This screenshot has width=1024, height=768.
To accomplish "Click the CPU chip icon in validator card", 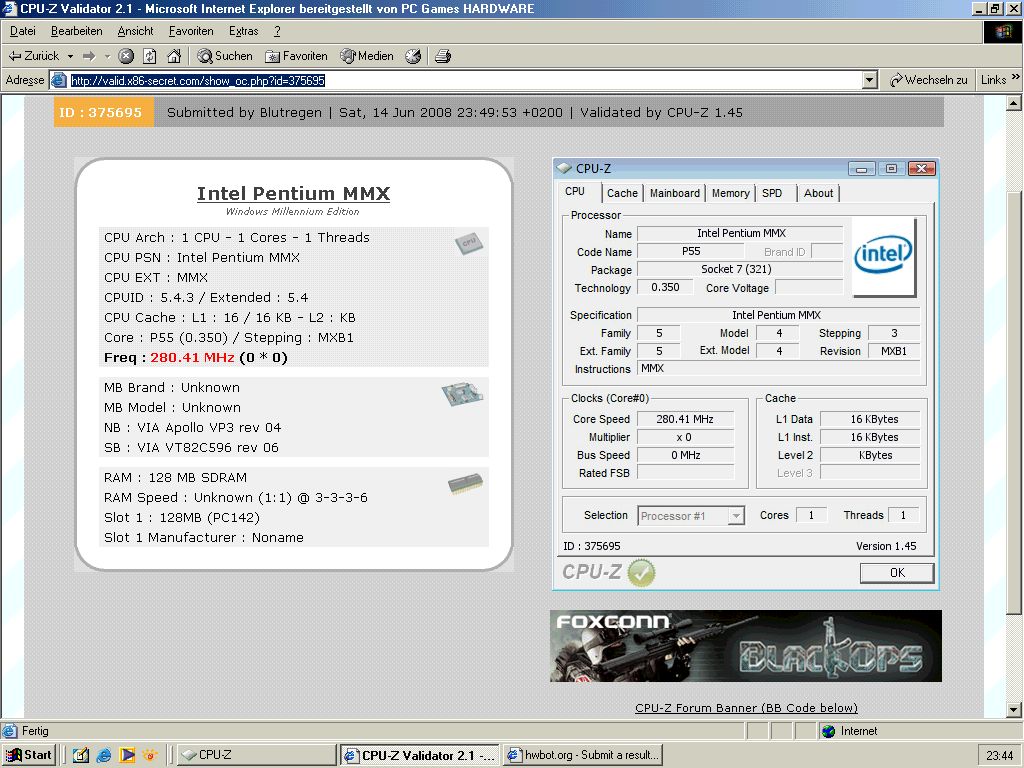I will point(469,244).
